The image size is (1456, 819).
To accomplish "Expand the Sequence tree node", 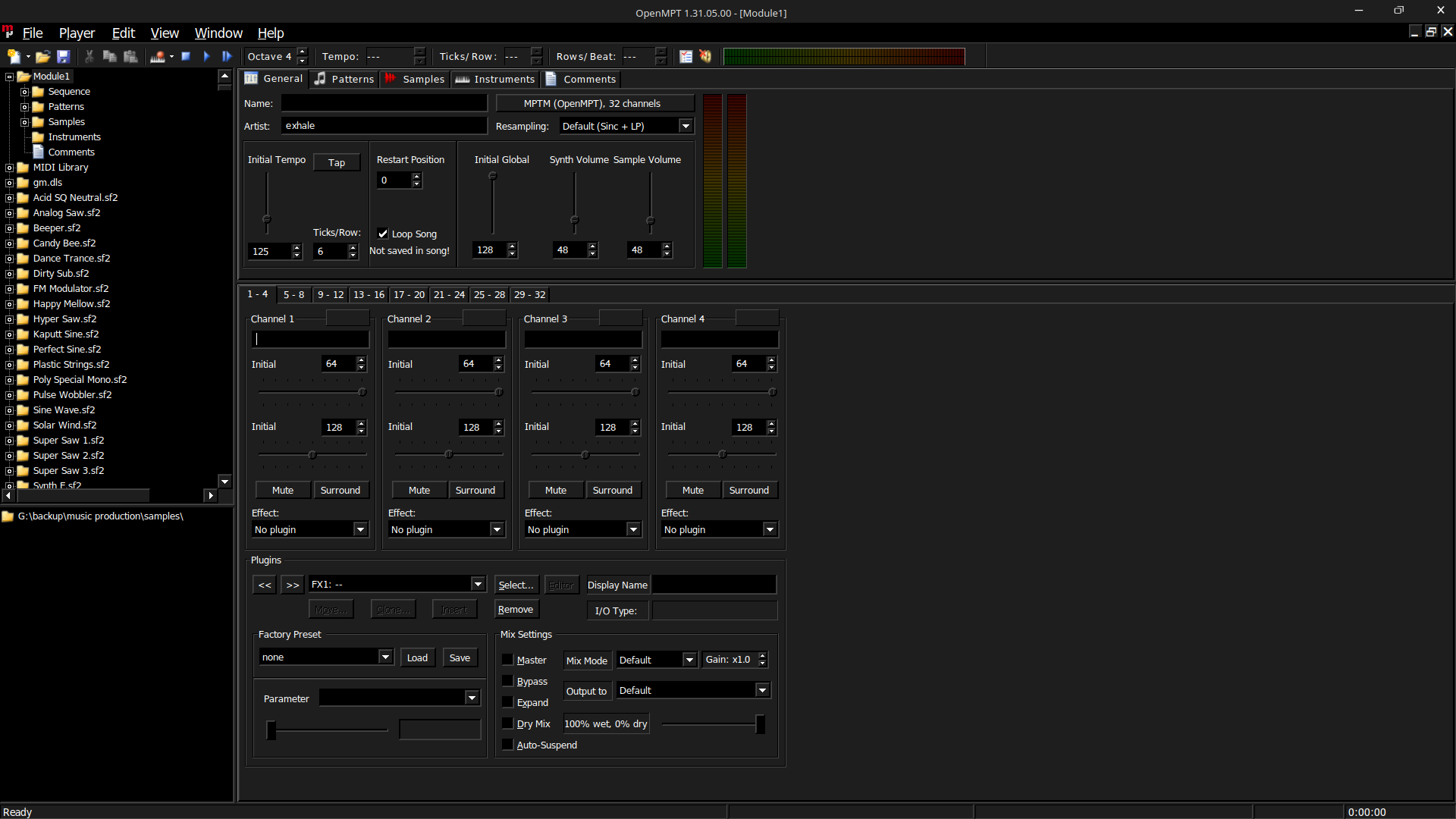I will 24,92.
